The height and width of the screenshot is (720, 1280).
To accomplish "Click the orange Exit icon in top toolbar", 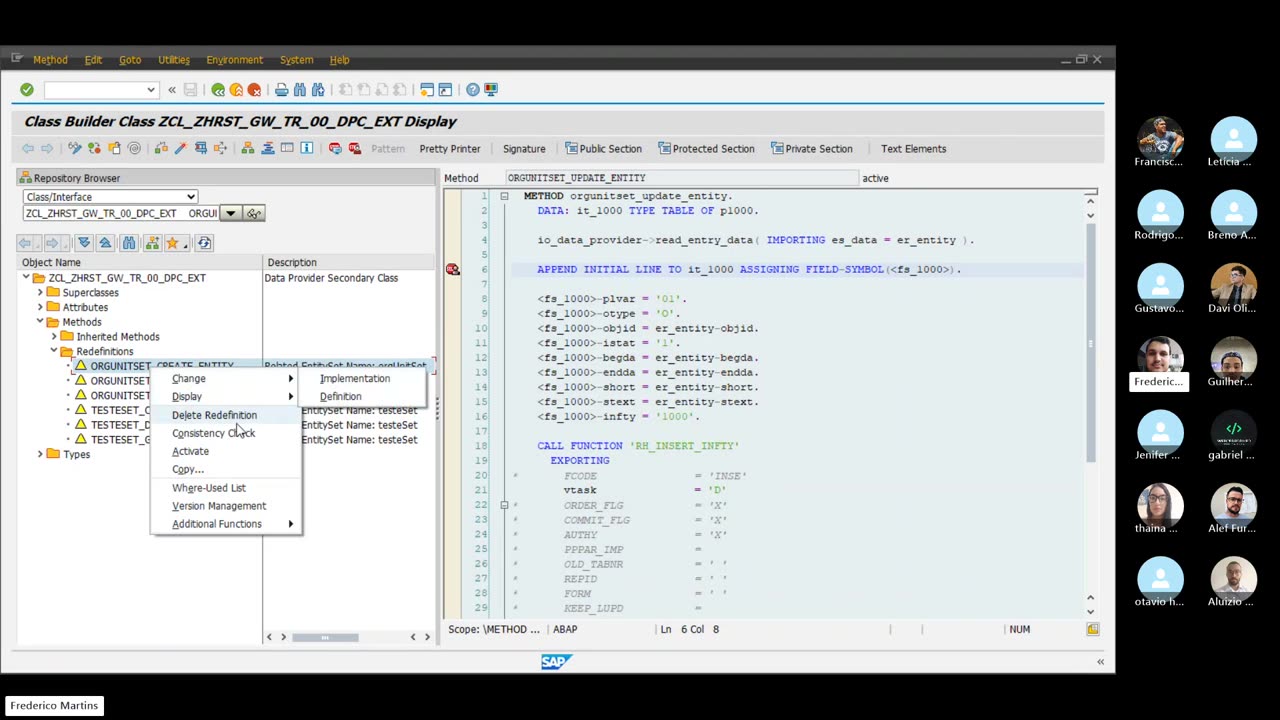I will click(236, 90).
